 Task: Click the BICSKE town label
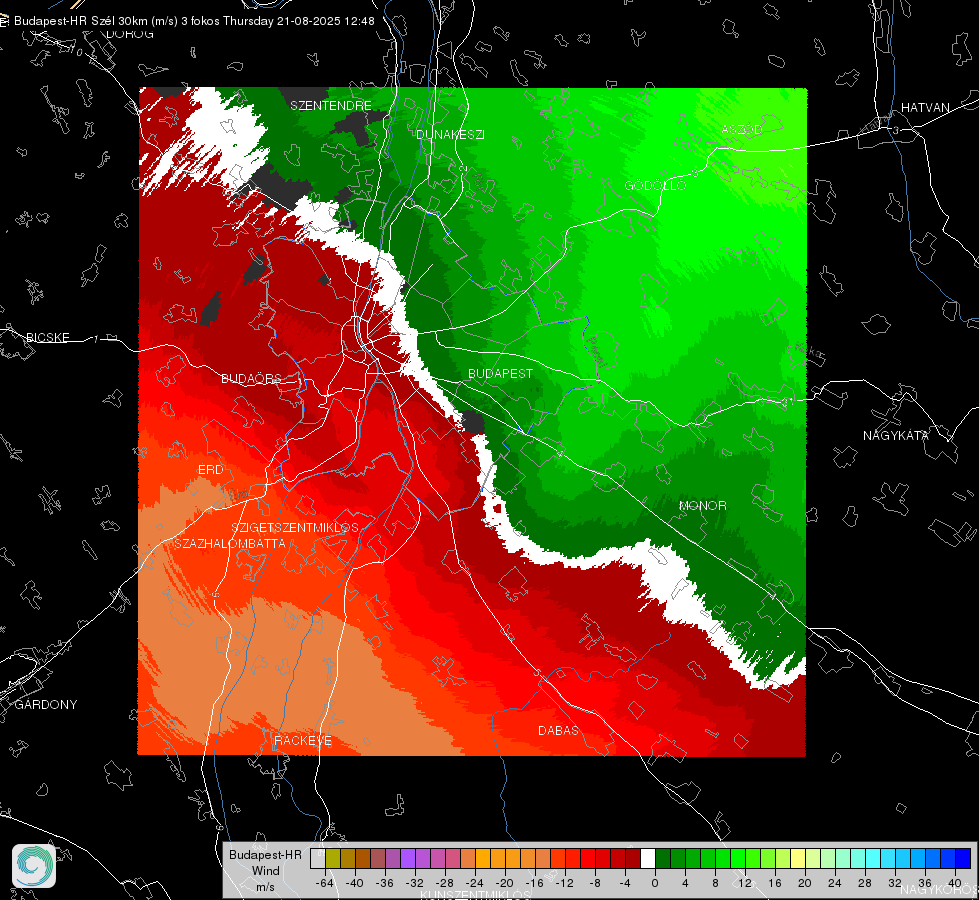click(x=48, y=337)
